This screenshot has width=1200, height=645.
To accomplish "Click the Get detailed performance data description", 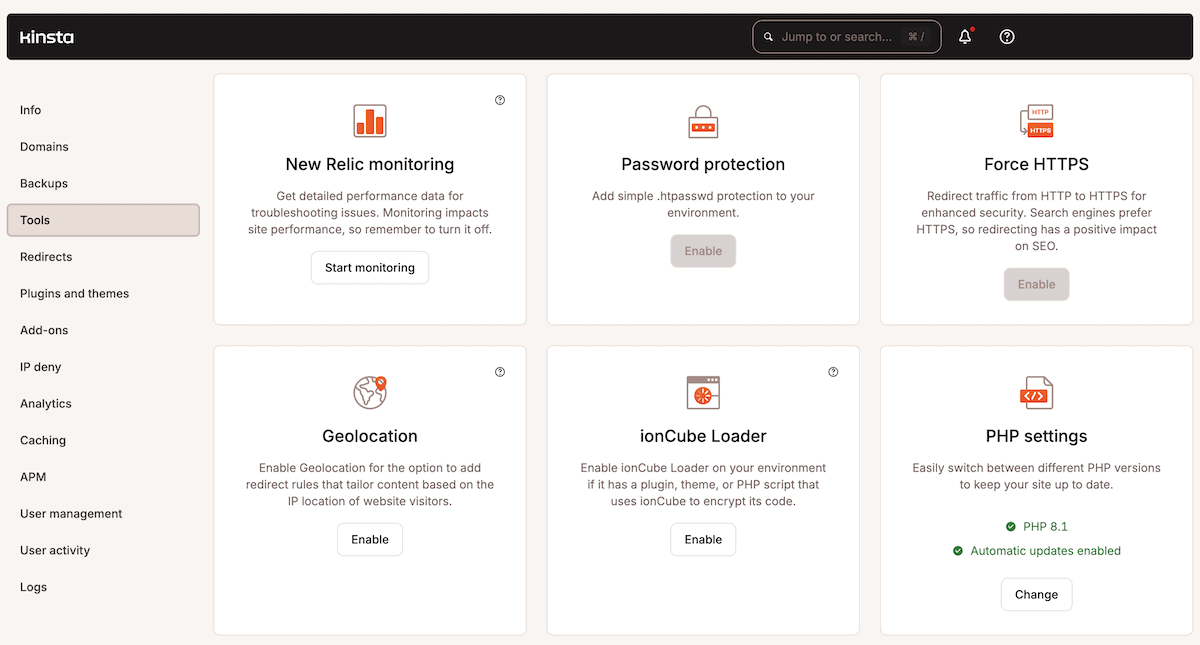I will tap(370, 213).
